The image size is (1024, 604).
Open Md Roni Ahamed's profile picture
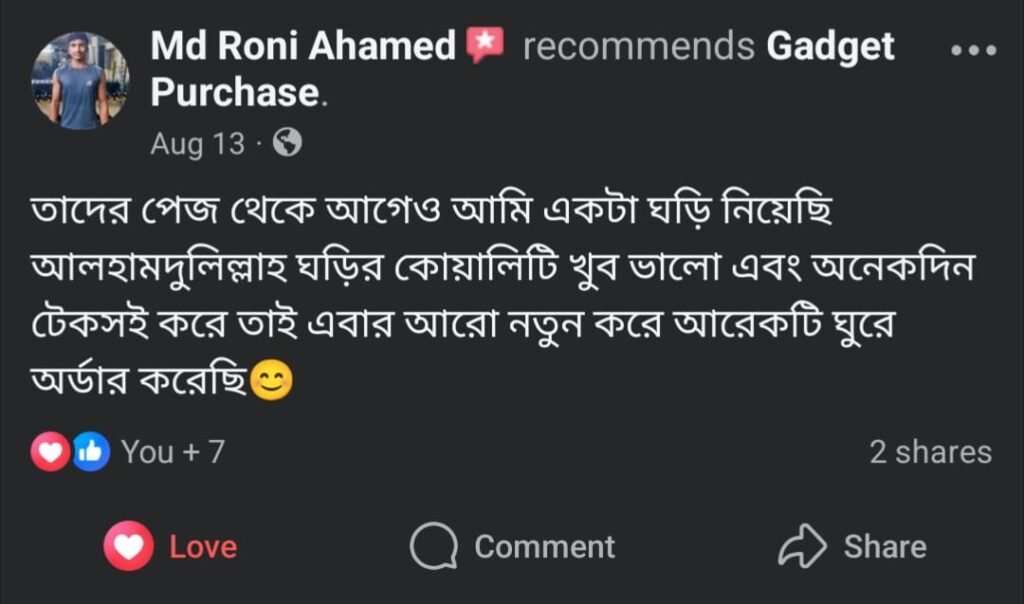click(80, 80)
